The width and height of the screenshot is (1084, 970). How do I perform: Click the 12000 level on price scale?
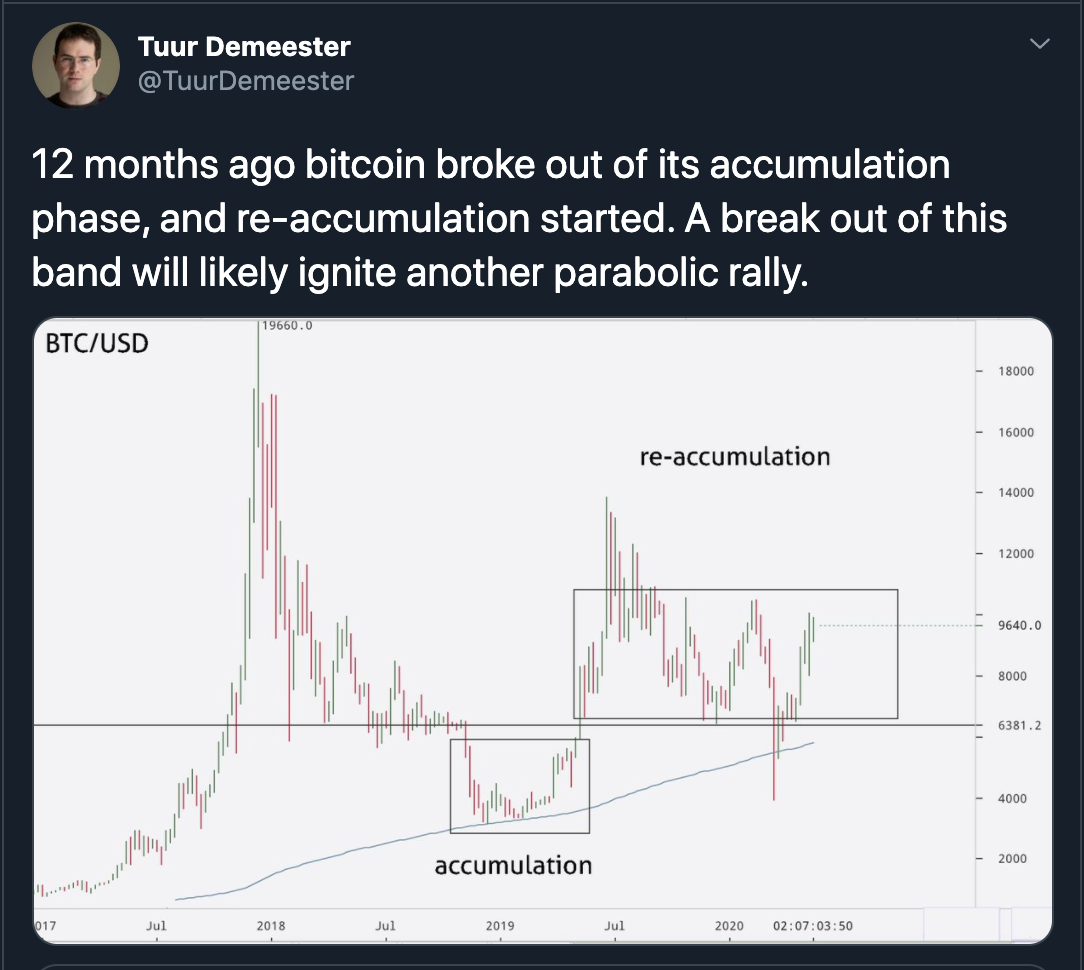[1016, 554]
